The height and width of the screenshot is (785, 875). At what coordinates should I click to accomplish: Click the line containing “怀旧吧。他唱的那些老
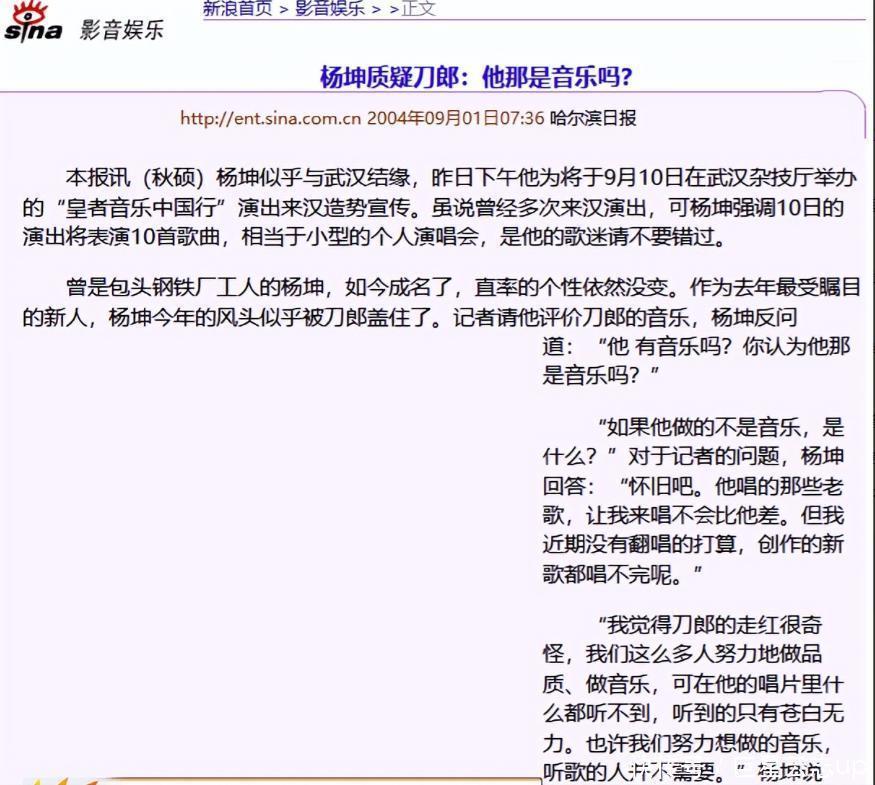tap(693, 487)
